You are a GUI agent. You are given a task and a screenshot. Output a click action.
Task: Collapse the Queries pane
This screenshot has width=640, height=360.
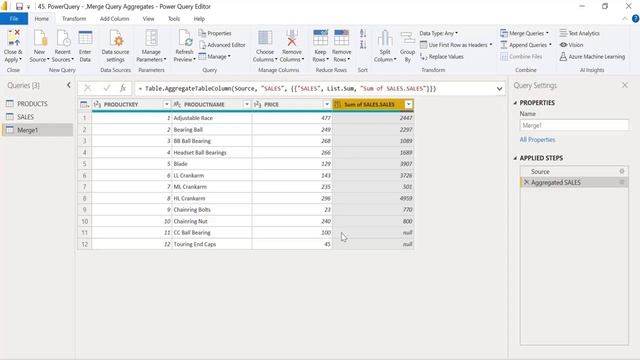click(69, 85)
